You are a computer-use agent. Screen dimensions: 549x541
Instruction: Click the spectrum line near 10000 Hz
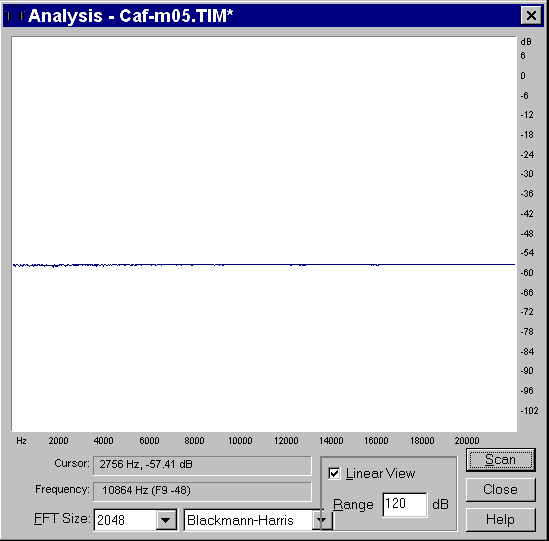point(240,264)
